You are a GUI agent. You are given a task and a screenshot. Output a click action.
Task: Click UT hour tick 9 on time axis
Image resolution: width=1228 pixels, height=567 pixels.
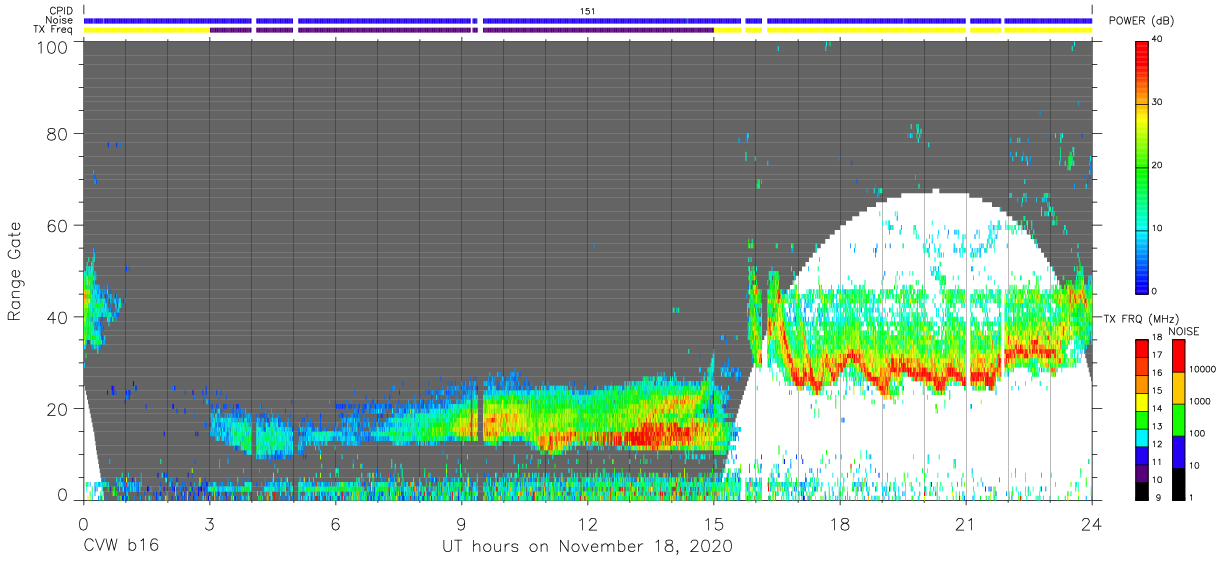(461, 523)
